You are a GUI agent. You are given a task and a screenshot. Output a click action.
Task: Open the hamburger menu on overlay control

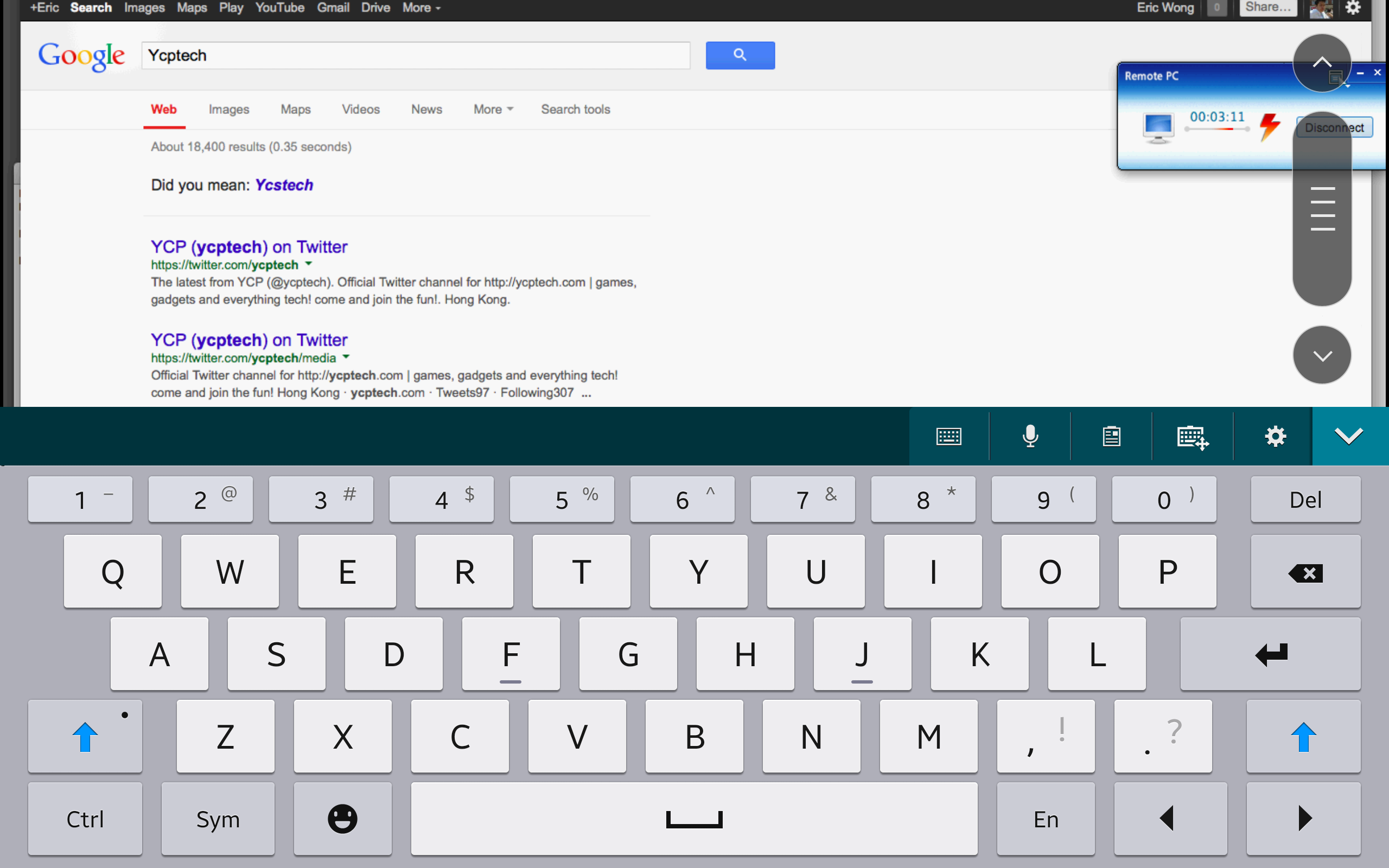tap(1322, 209)
